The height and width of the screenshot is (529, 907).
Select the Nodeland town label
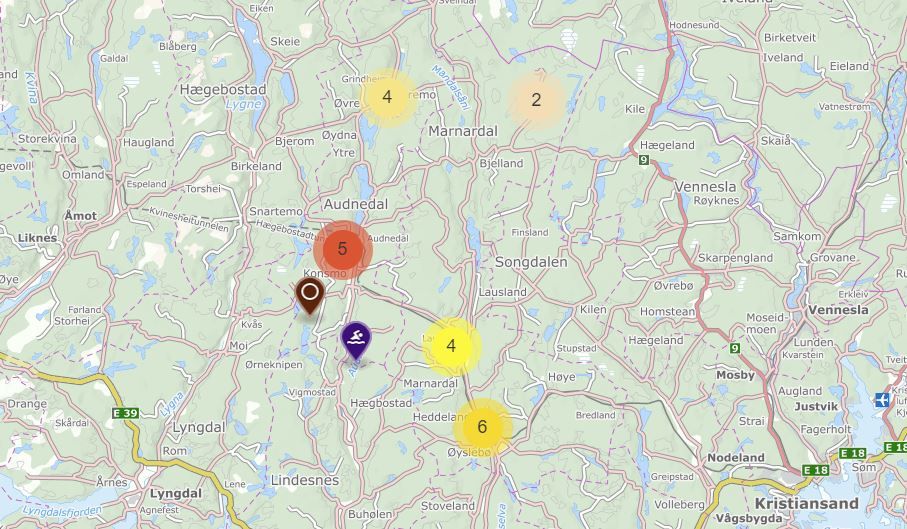(736, 457)
